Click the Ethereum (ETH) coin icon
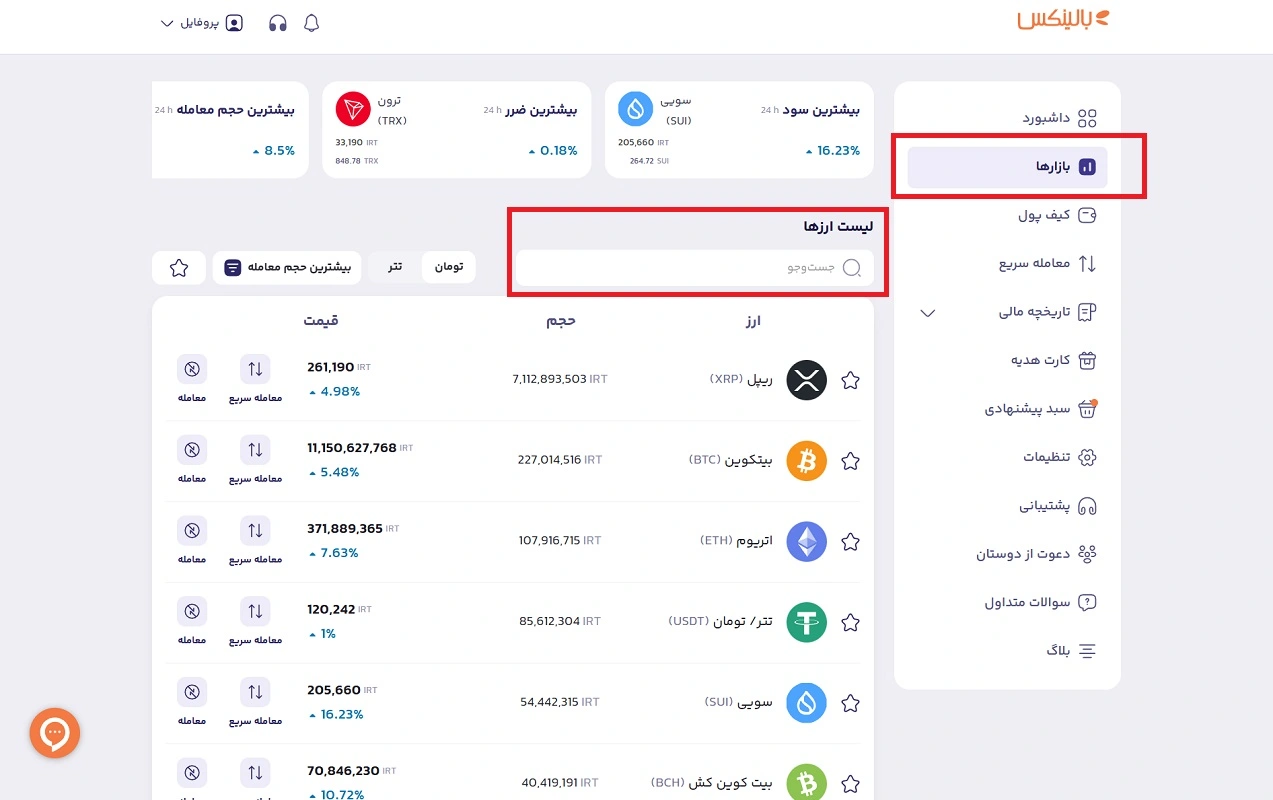Screen dimensions: 1273x800 [806, 542]
